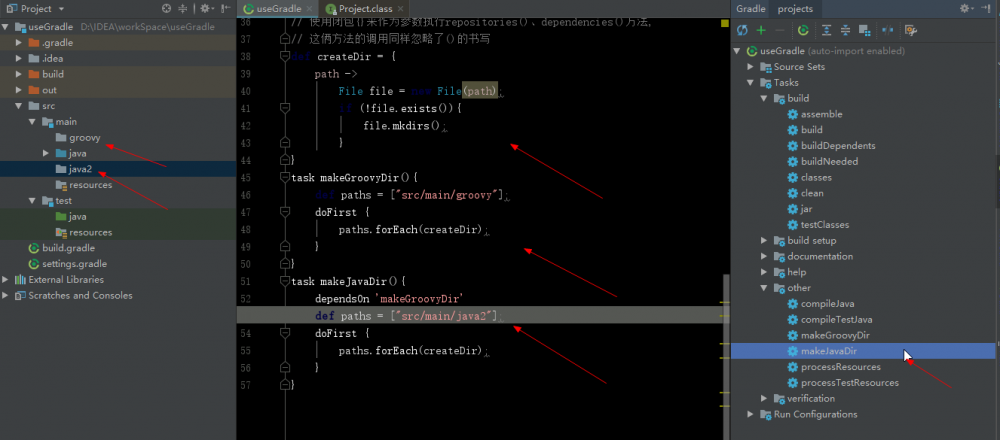This screenshot has height=440, width=1000.
Task: Select the makeGroovyDir Gradle task
Action: click(835, 335)
